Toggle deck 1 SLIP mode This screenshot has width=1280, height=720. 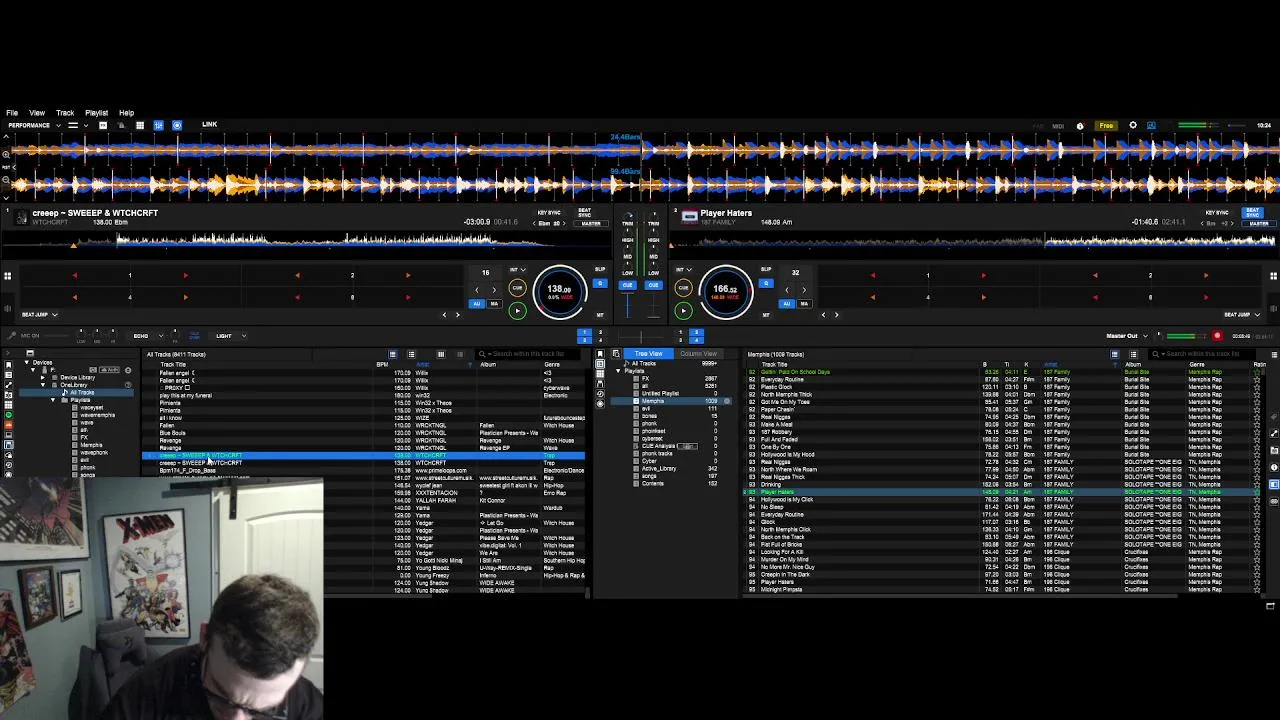click(600, 270)
